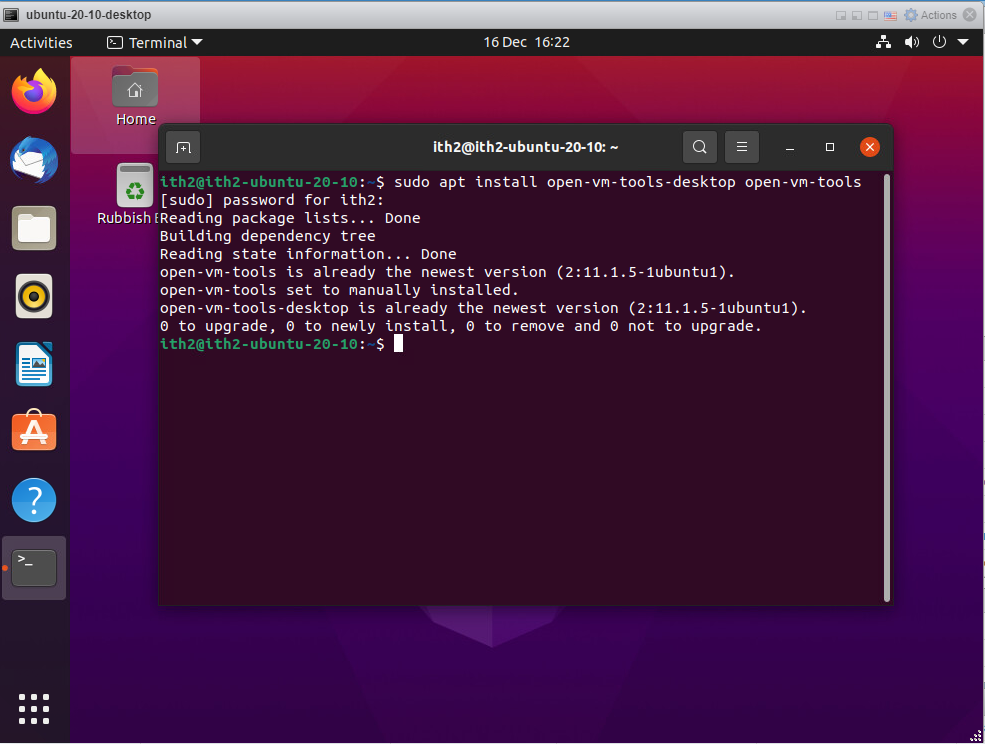985x744 pixels.
Task: Click the power icon in top bar
Action: pyautogui.click(x=939, y=42)
